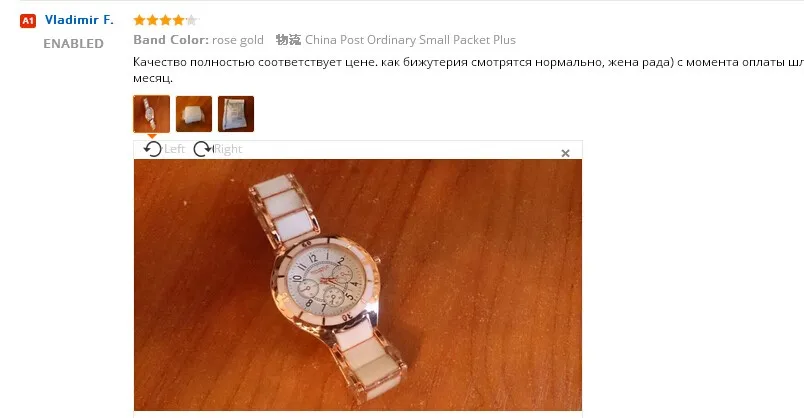Close the enlarged photo viewer
Screen dimensions: 804x418
[565, 153]
